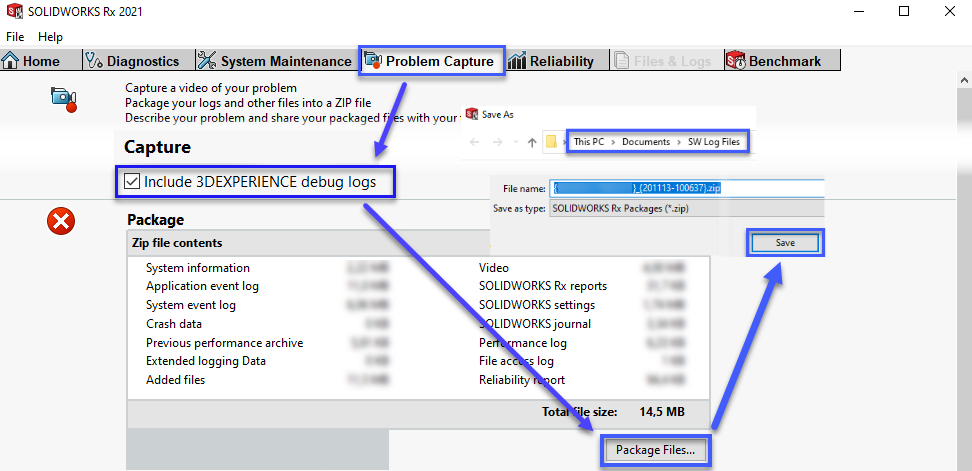Click the File name field in Save As
This screenshot has height=471, width=972.
click(x=687, y=188)
